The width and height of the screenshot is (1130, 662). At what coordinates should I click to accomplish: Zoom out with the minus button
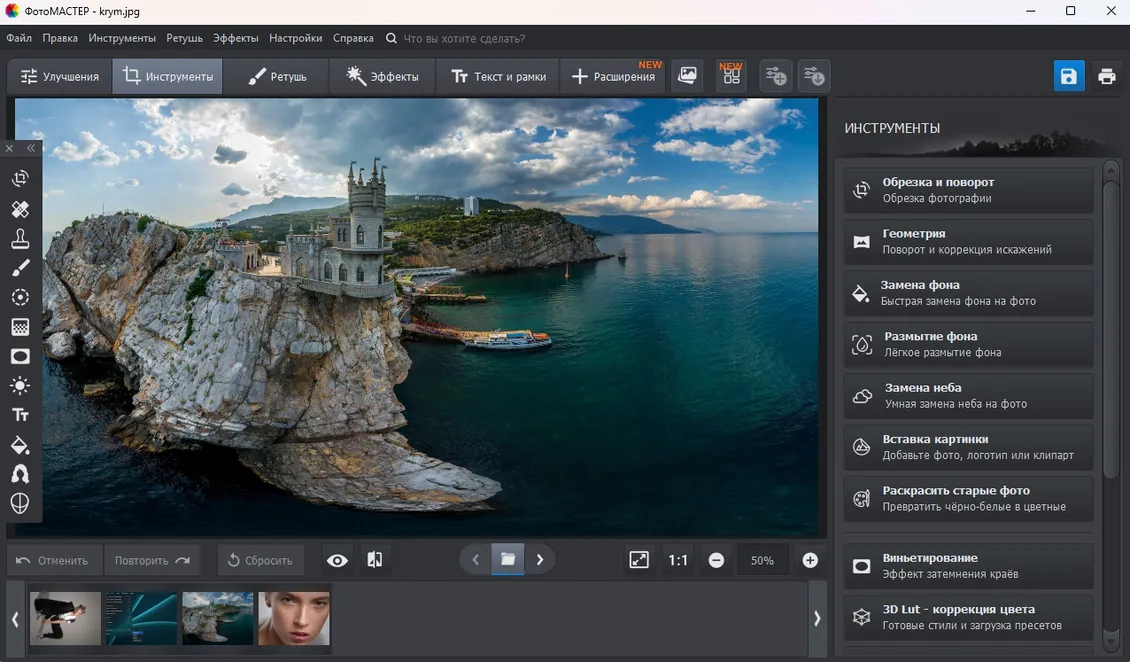click(716, 560)
